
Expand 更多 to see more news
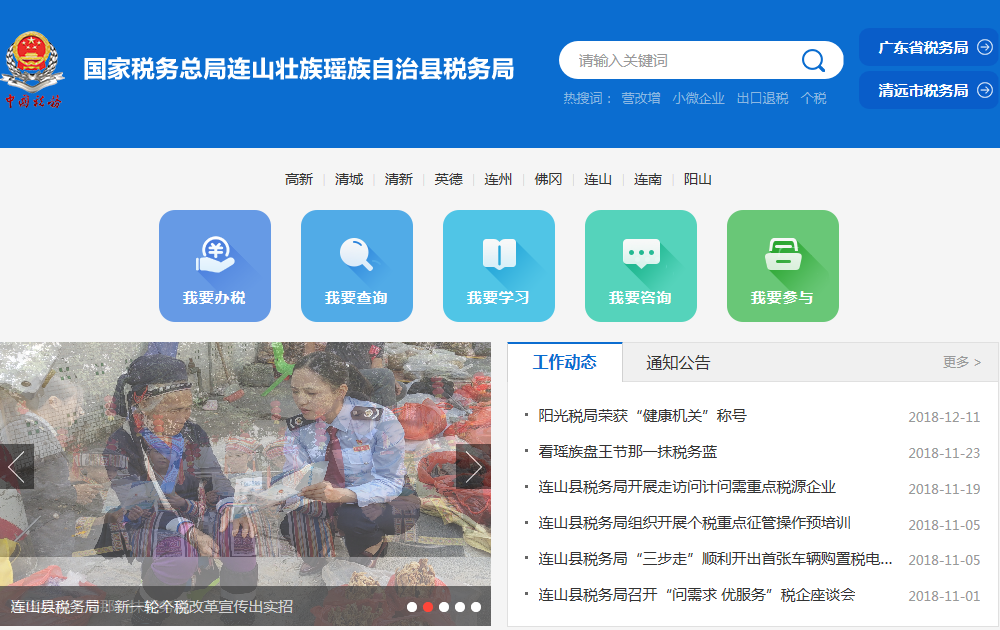click(x=961, y=362)
